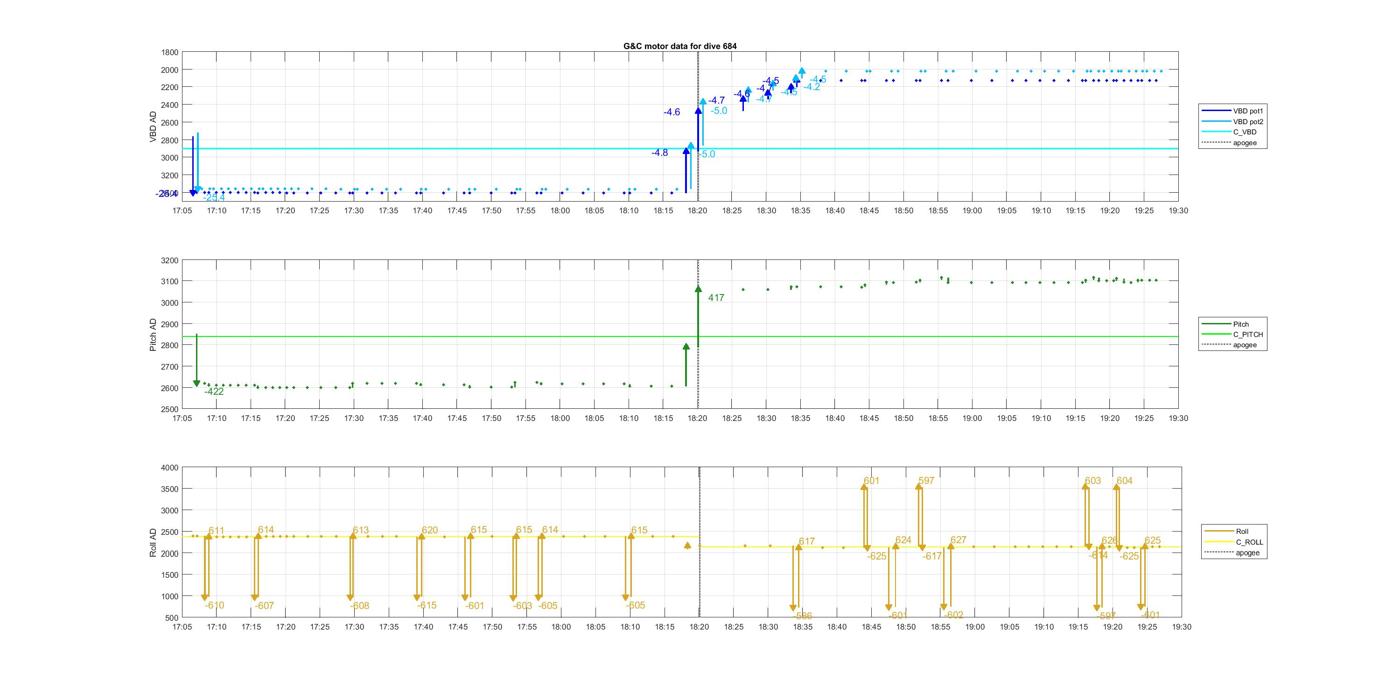The image size is (1400, 693).
Task: Click the '-422' pitch move label
Action: click(x=214, y=392)
